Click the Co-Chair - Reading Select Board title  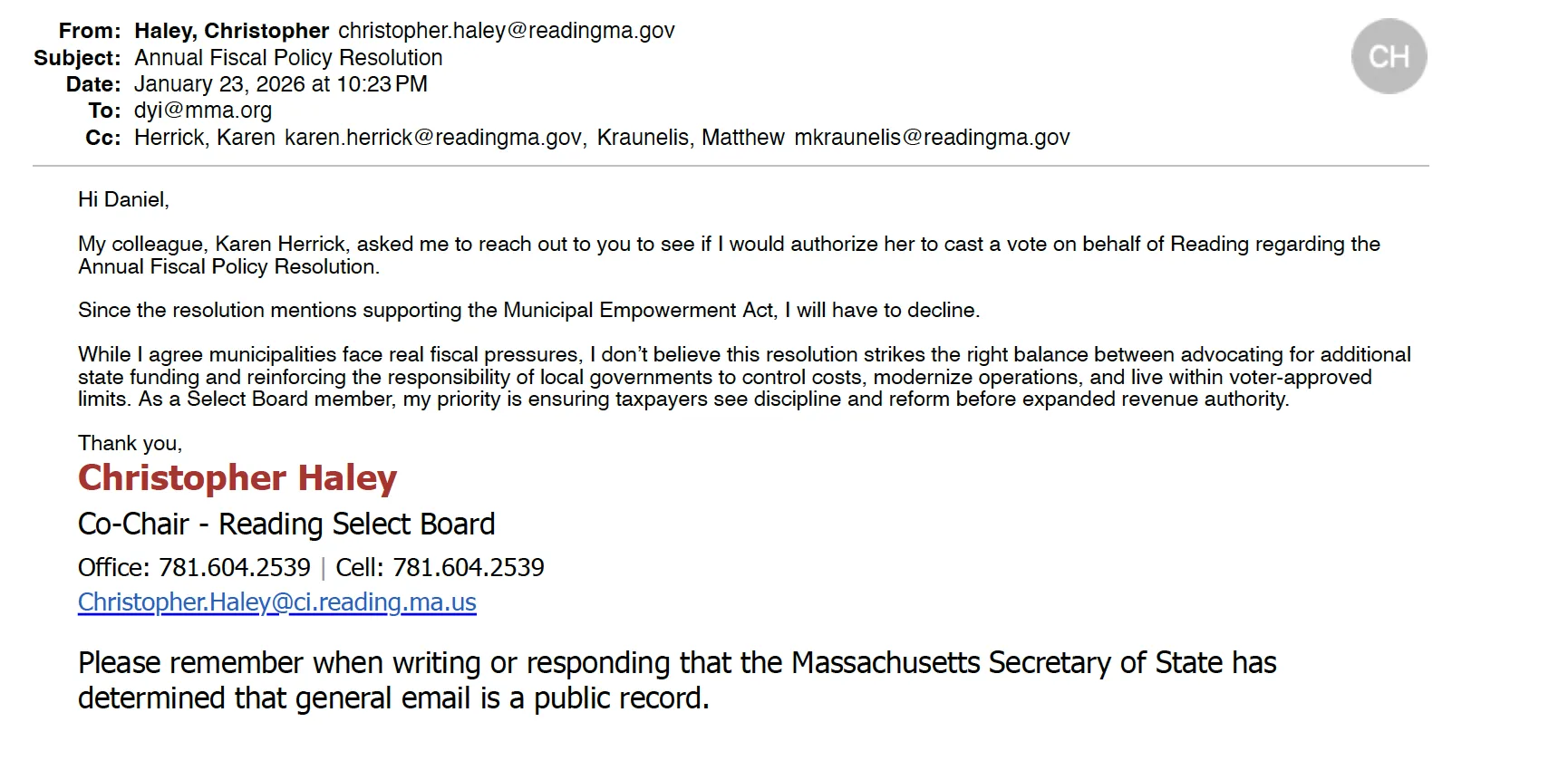tap(286, 525)
